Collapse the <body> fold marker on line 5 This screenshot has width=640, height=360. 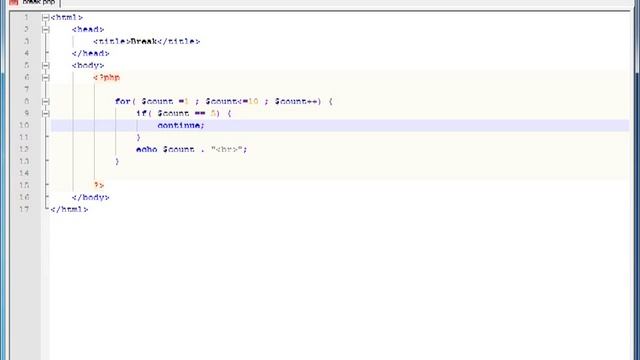point(45,65)
